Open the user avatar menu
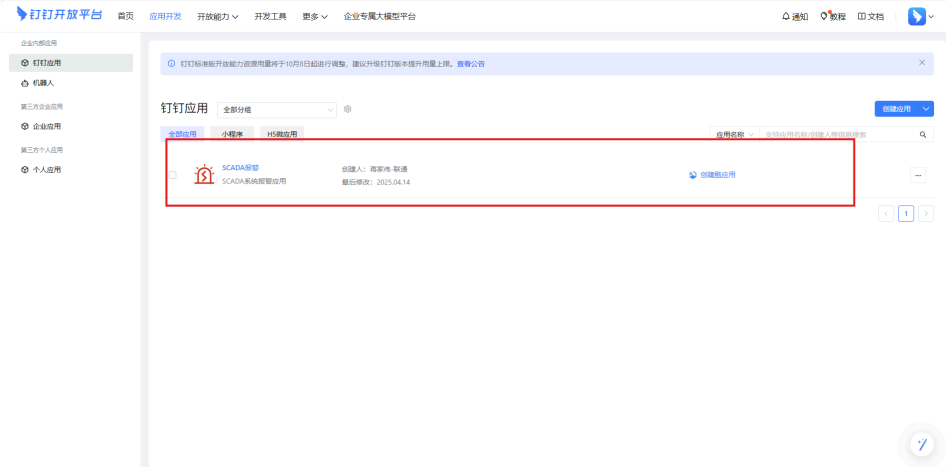 (x=921, y=17)
